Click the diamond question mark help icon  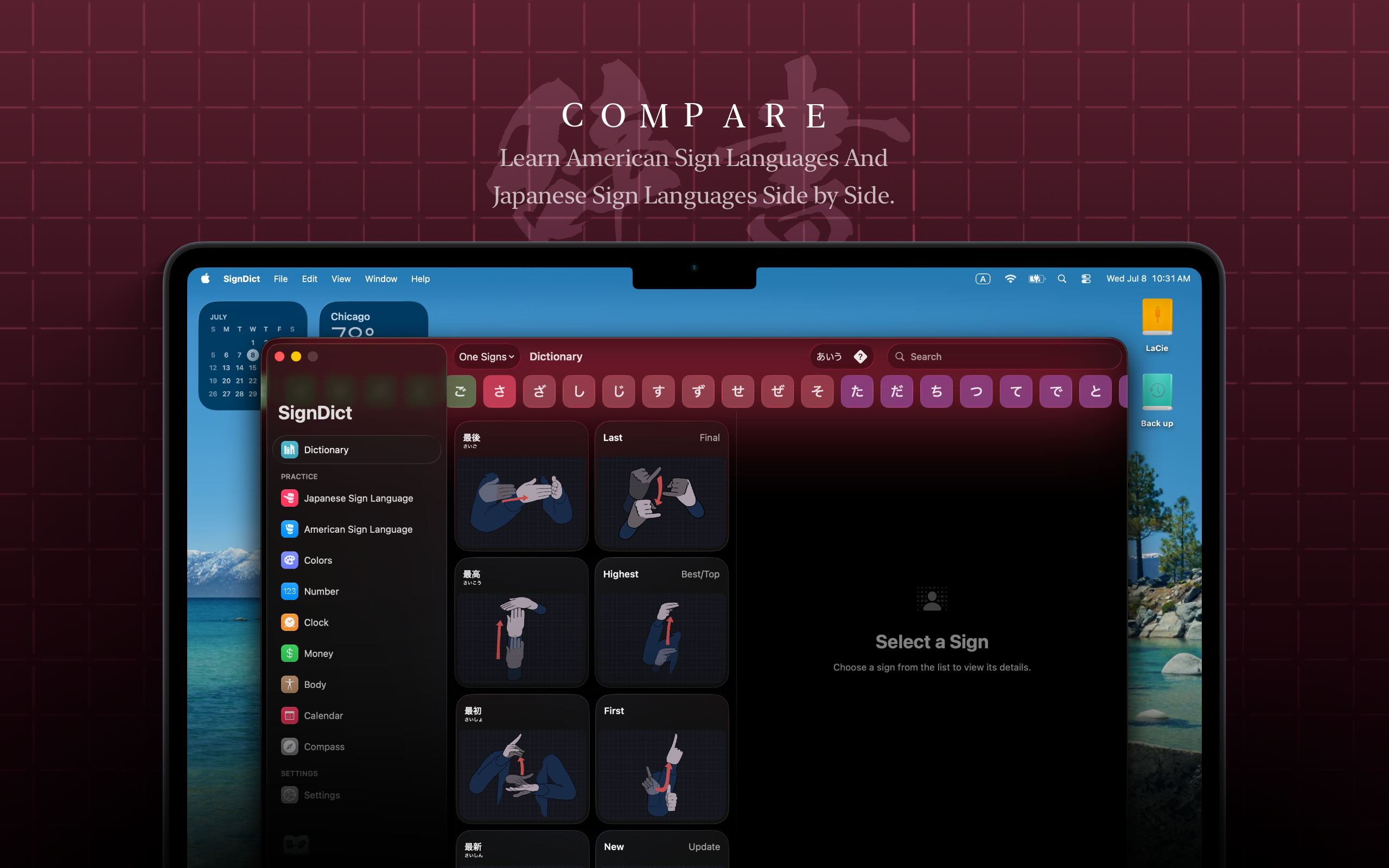(860, 356)
